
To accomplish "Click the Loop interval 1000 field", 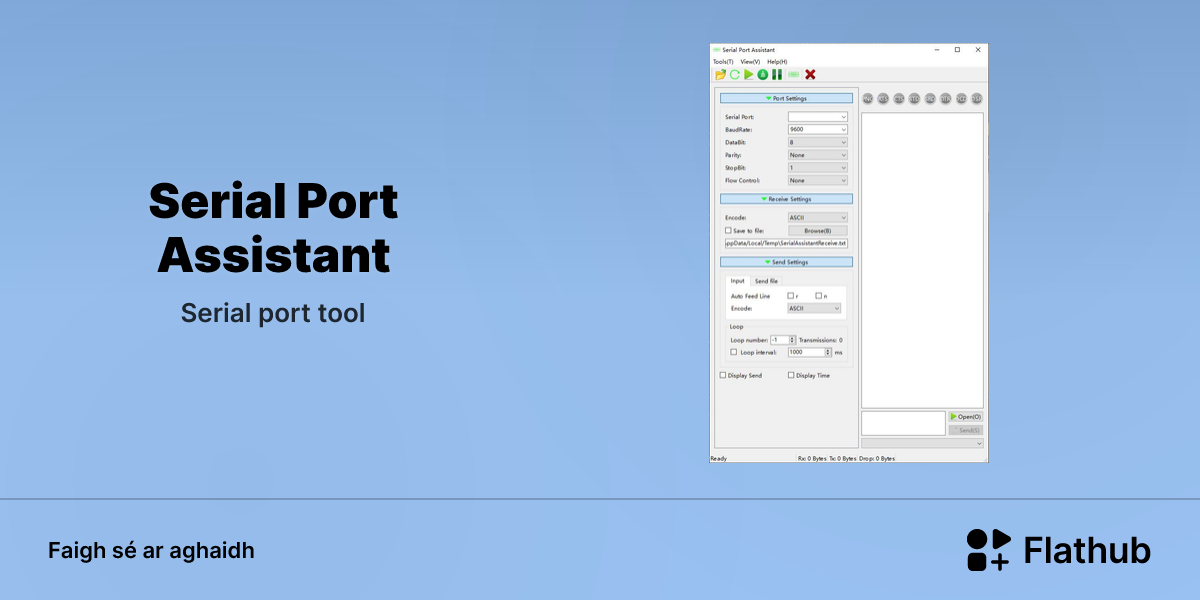I will click(806, 352).
